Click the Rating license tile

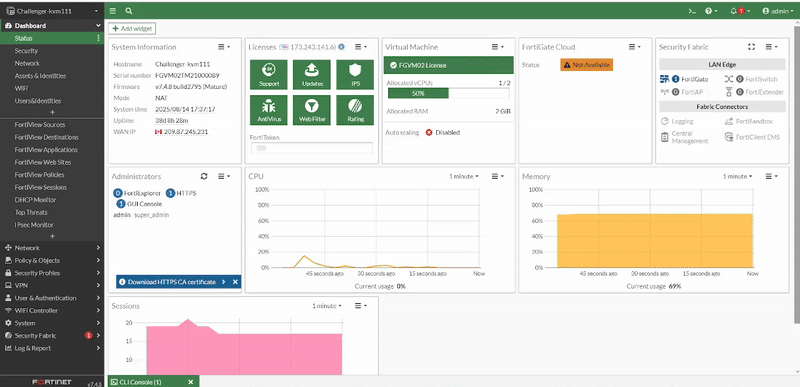coord(355,110)
